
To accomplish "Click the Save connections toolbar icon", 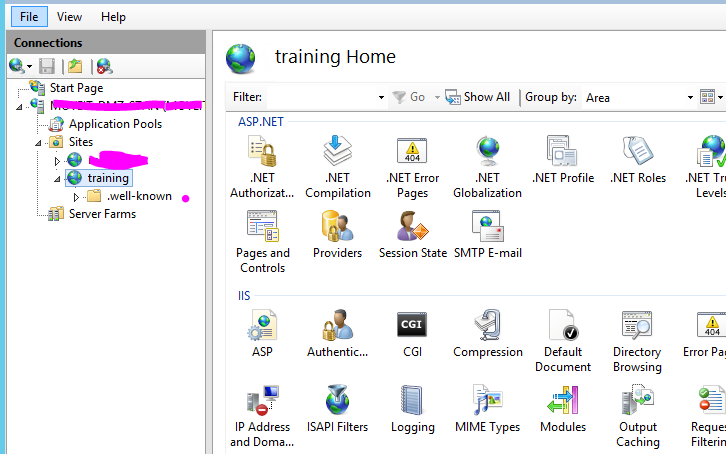I will [47, 66].
